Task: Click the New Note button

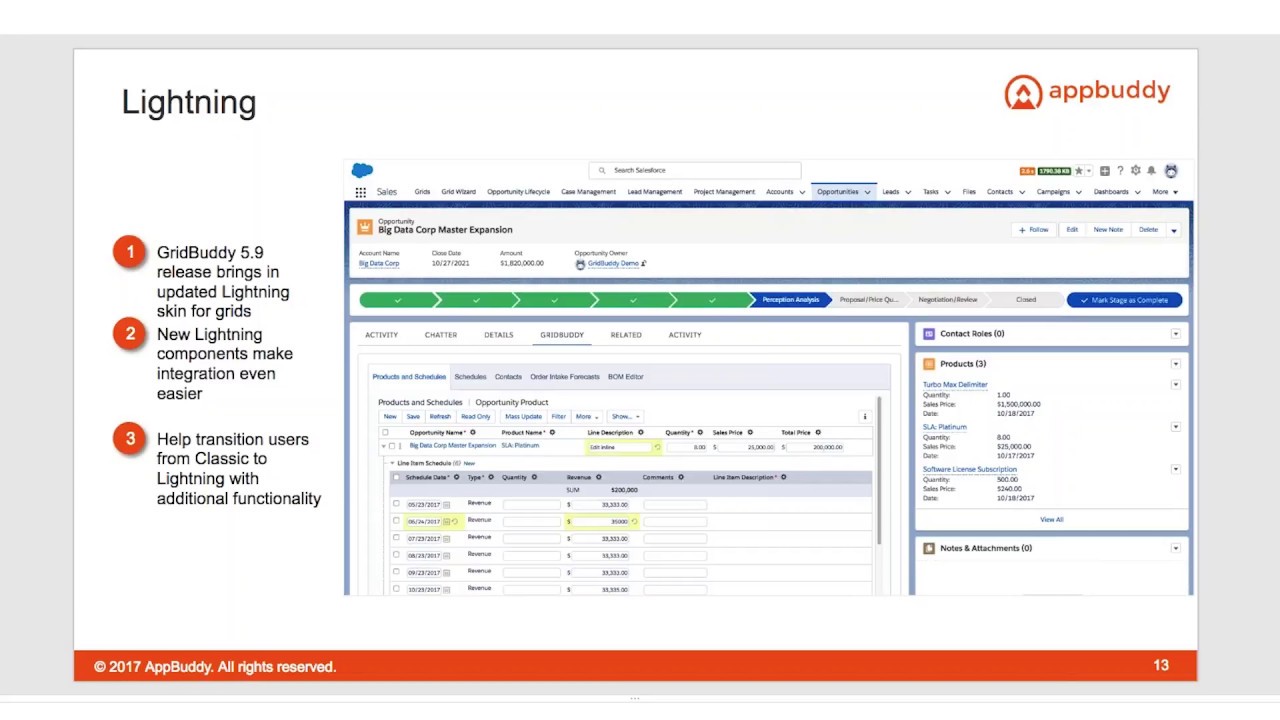Action: tap(1108, 230)
